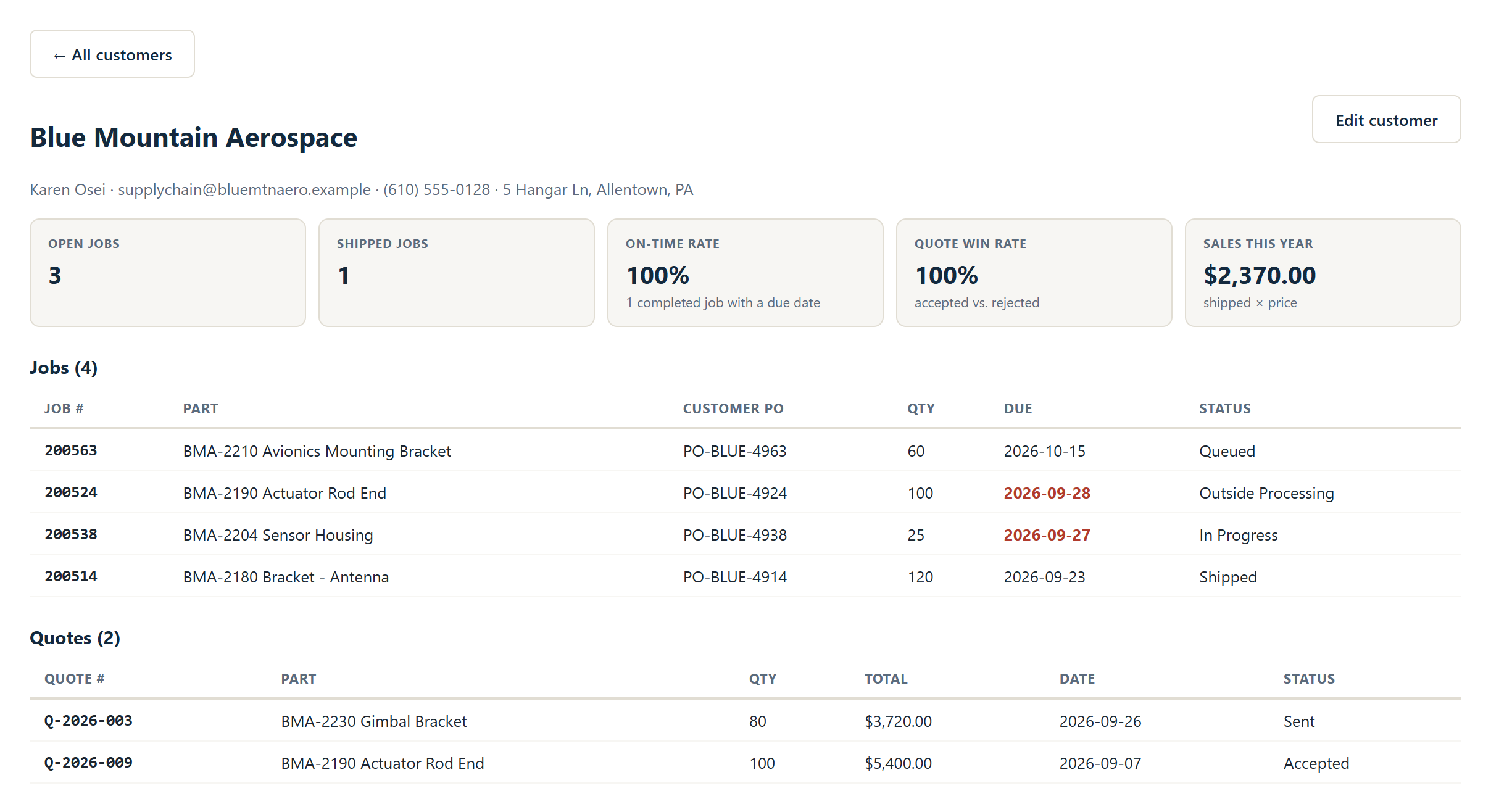The width and height of the screenshot is (1491, 812).
Task: Click due date 2026-10-15
Action: point(1045,451)
